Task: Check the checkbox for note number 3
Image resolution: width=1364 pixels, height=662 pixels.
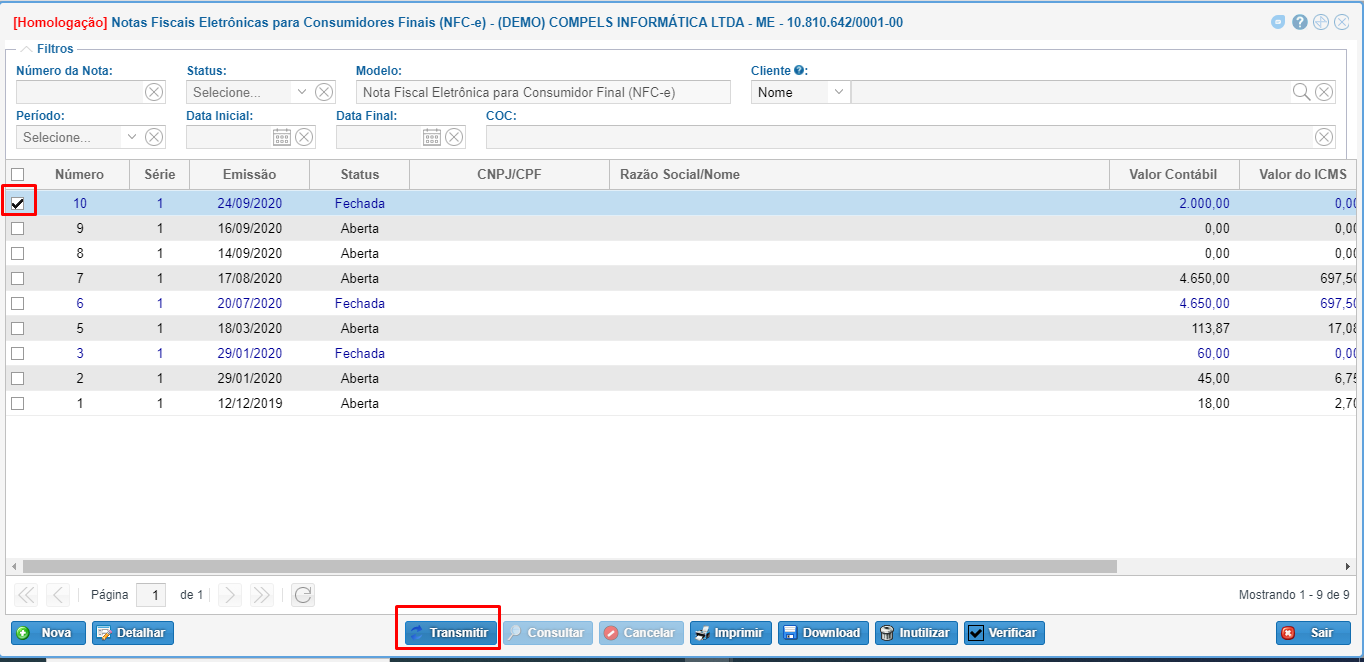Action: (x=18, y=353)
